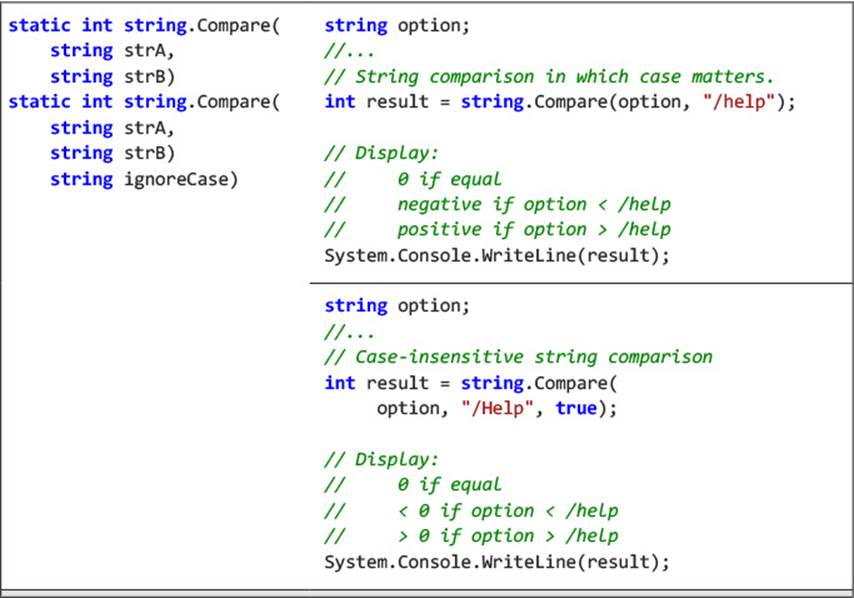Click second '// Display:' comment in lower block
This screenshot has width=854, height=598.
(381, 460)
